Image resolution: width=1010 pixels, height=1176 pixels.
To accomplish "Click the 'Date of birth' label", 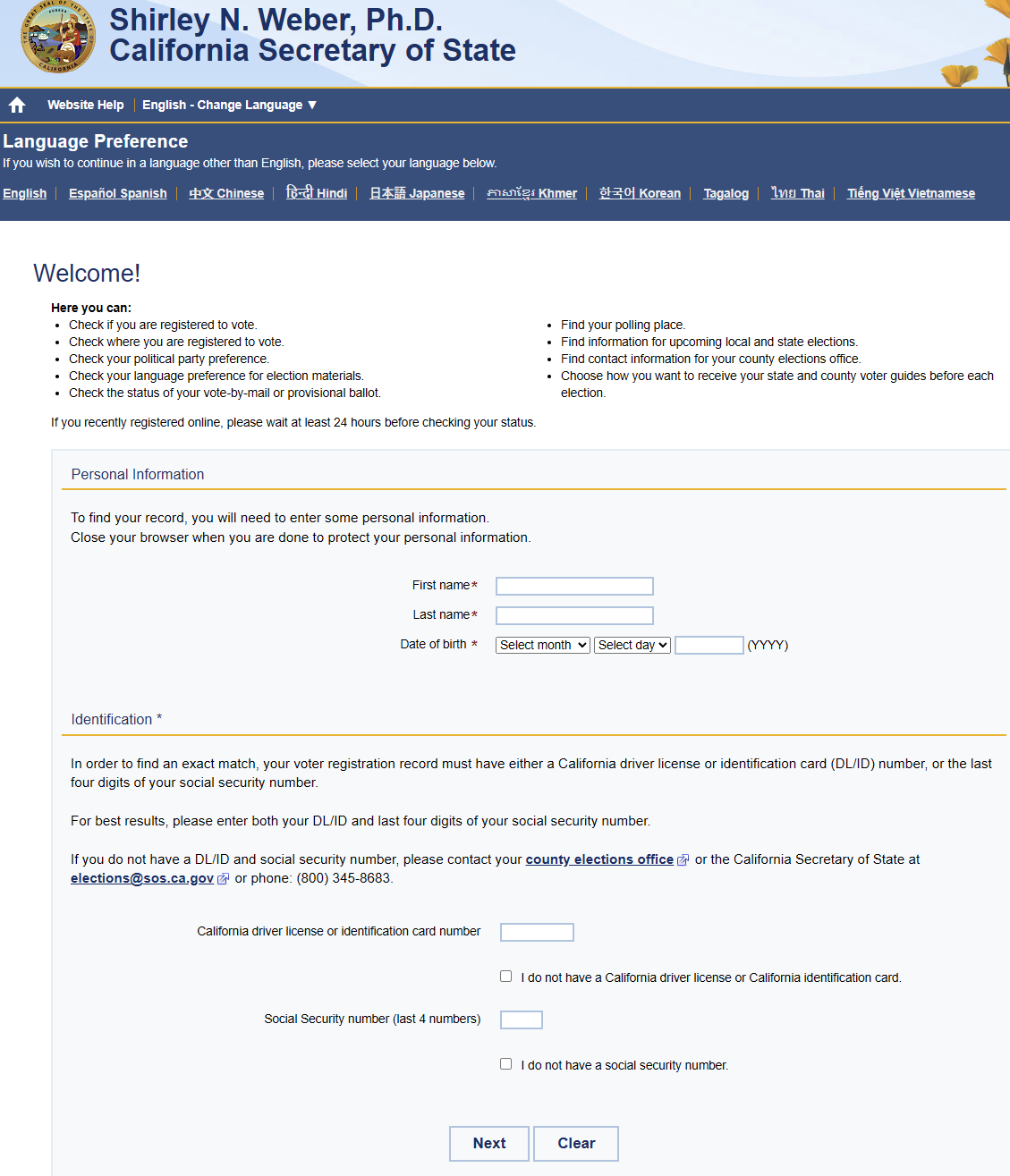I will [x=434, y=644].
